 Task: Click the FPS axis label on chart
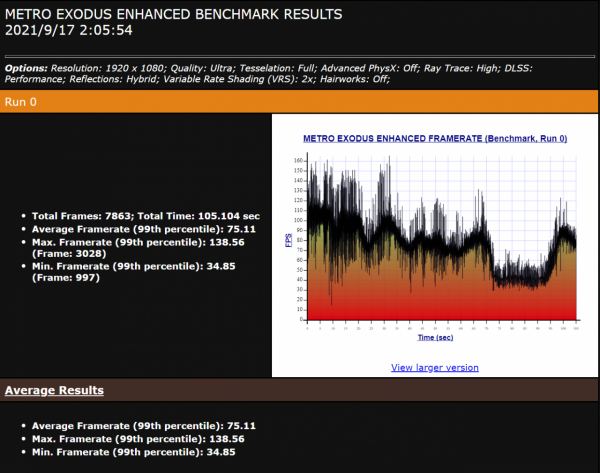click(x=289, y=240)
